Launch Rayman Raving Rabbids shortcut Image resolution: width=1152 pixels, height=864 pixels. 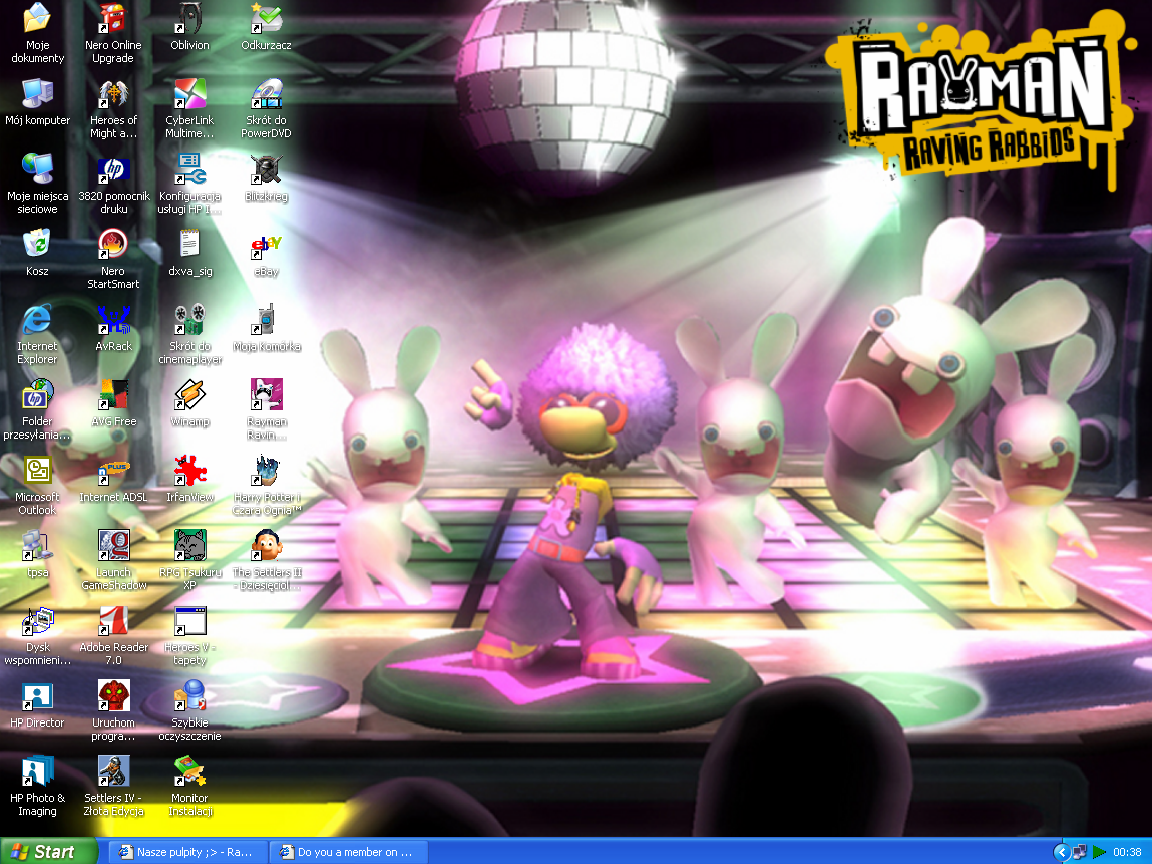coord(266,395)
